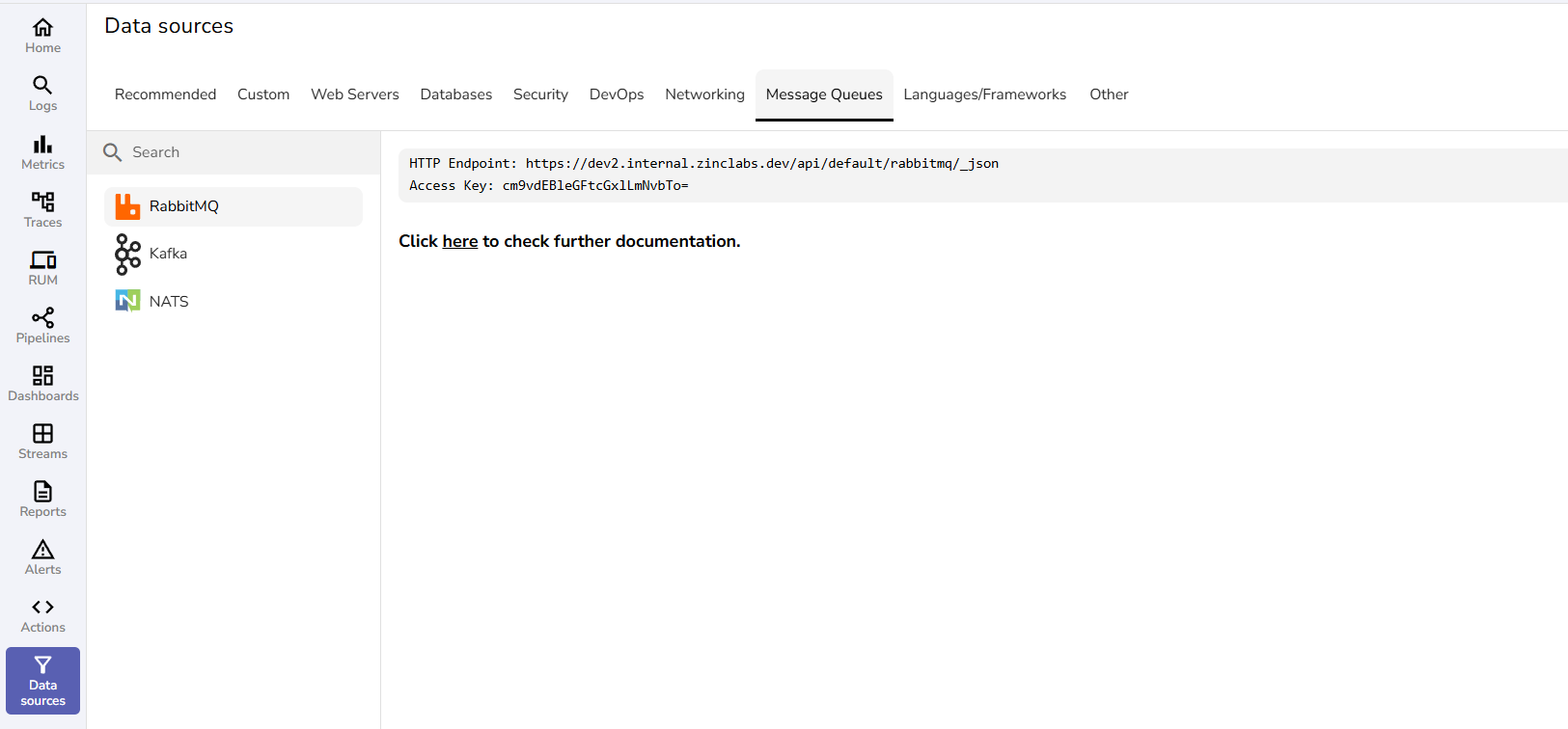Switch to the Databases tab

click(455, 94)
